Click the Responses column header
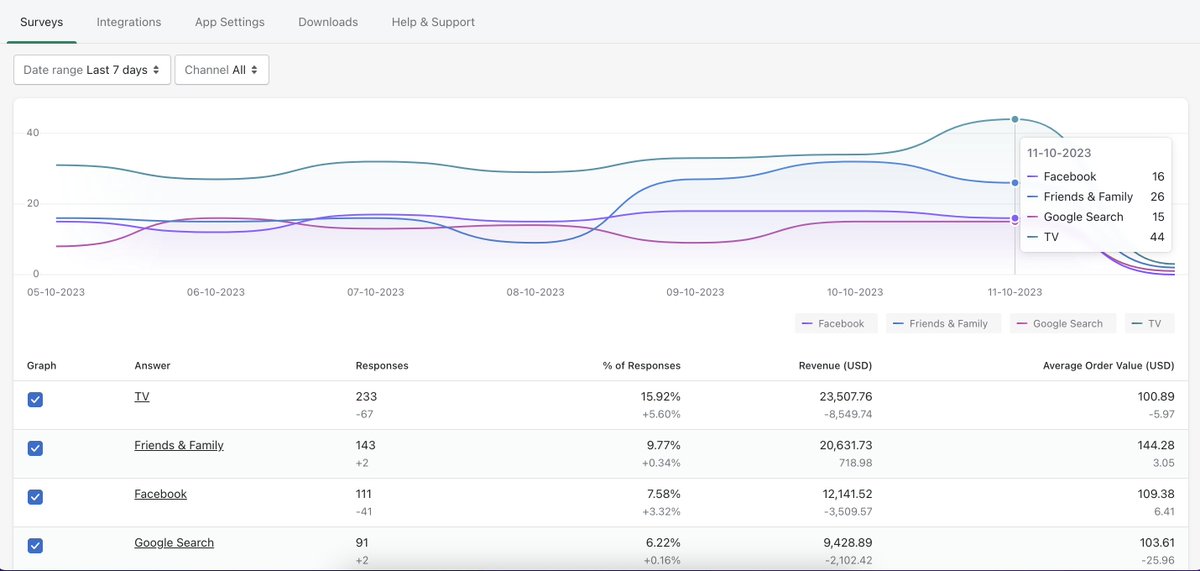Screen dimensions: 1200x571 point(382,365)
